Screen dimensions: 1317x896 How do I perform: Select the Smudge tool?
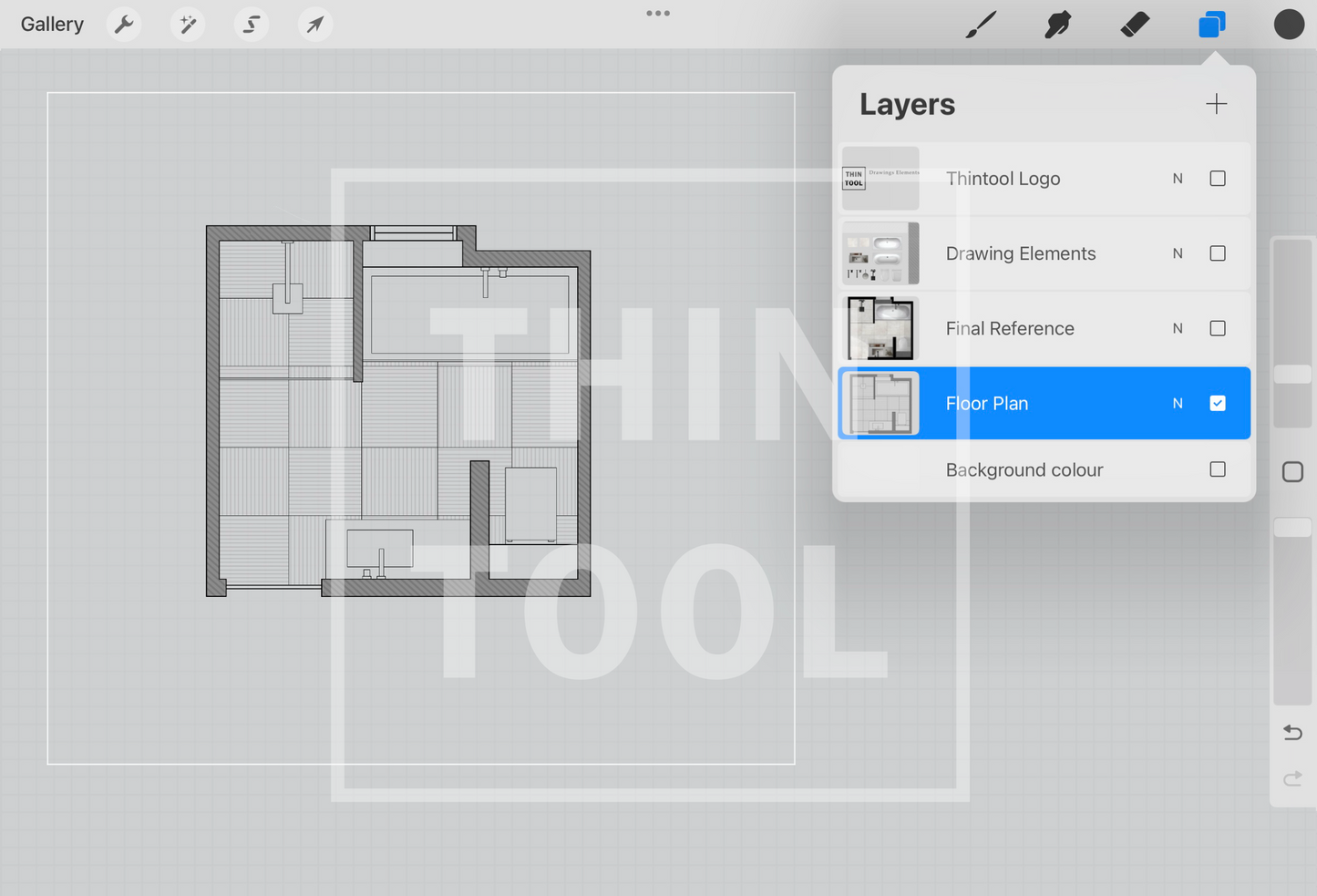pyautogui.click(x=1057, y=25)
